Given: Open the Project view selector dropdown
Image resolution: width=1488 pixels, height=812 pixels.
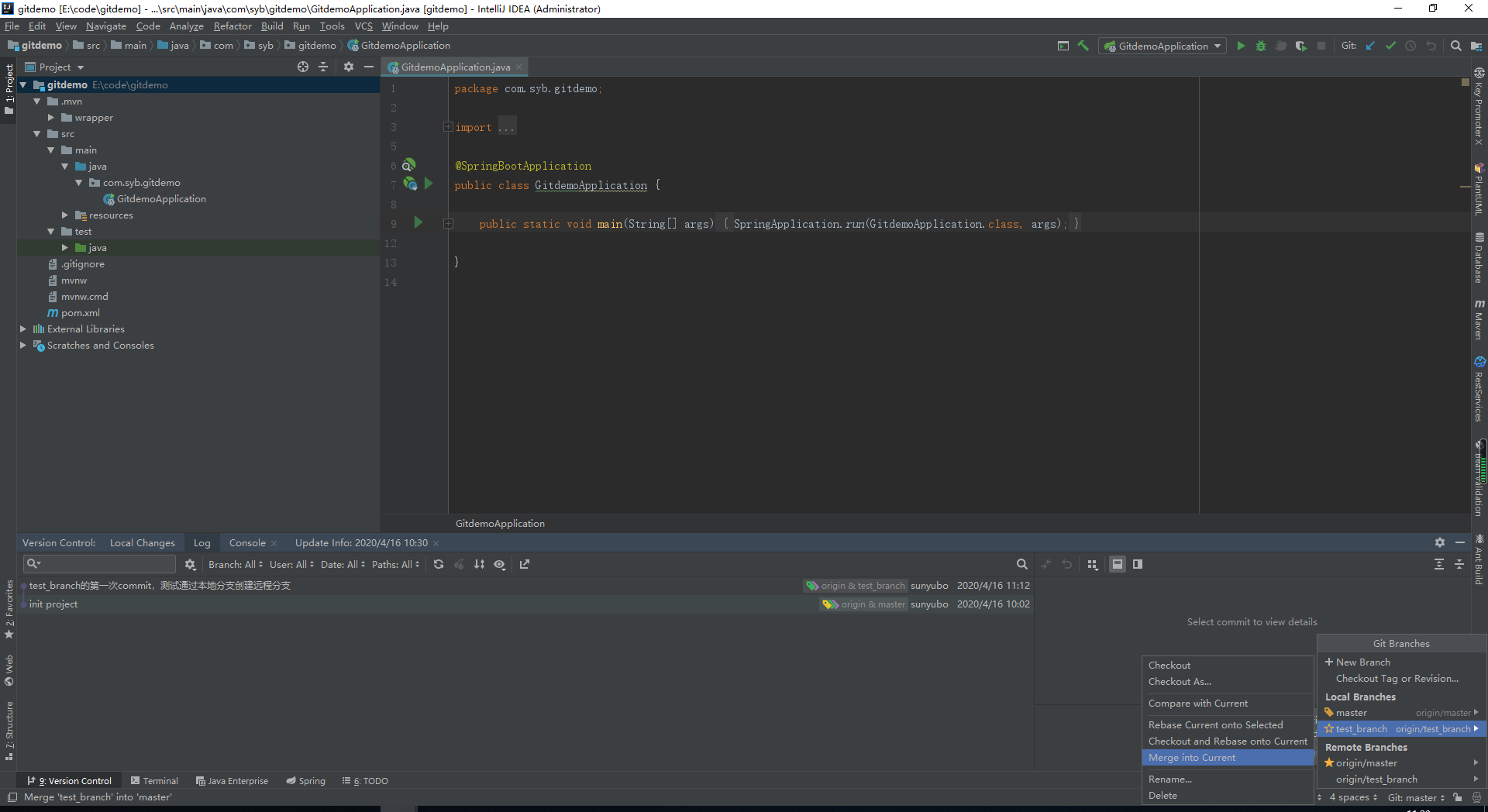Looking at the screenshot, I should [x=54, y=67].
